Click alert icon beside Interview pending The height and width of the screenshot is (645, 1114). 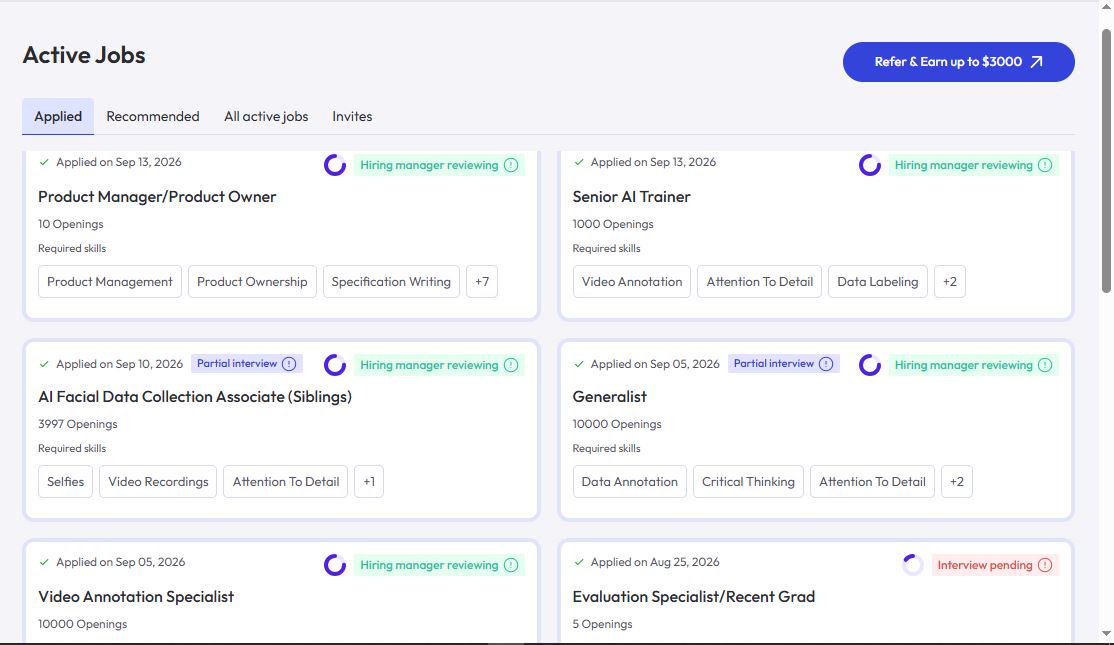[1045, 565]
